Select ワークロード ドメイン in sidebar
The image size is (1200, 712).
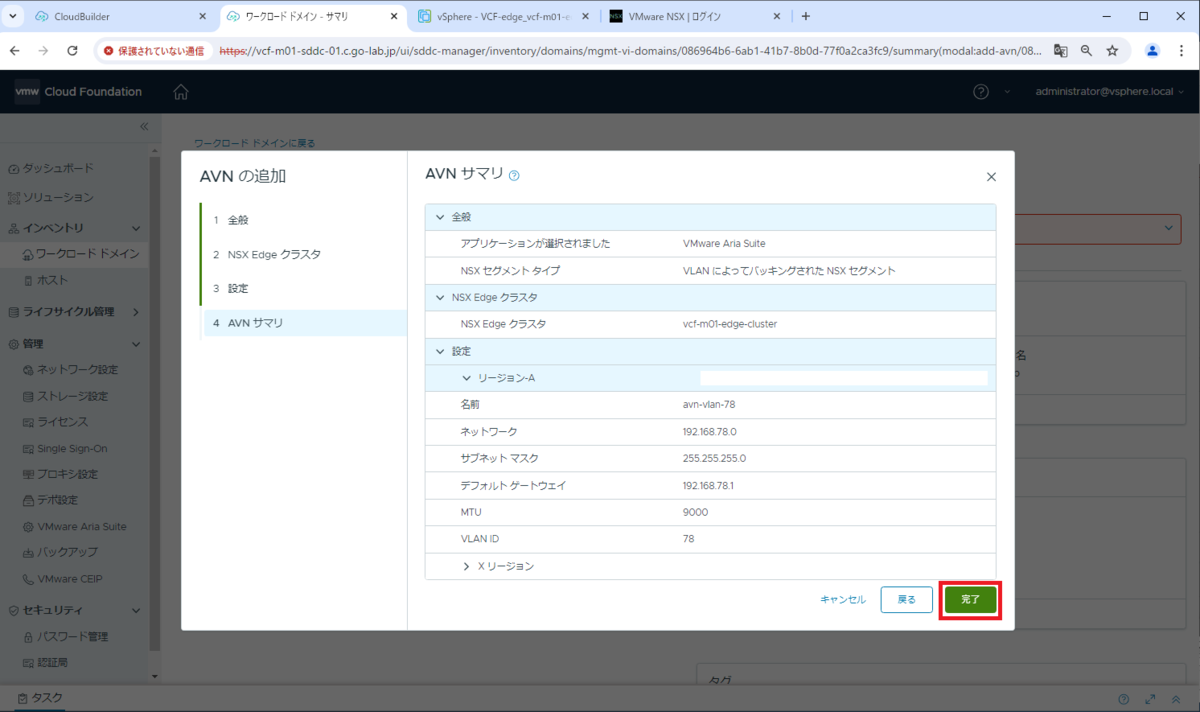pos(87,254)
